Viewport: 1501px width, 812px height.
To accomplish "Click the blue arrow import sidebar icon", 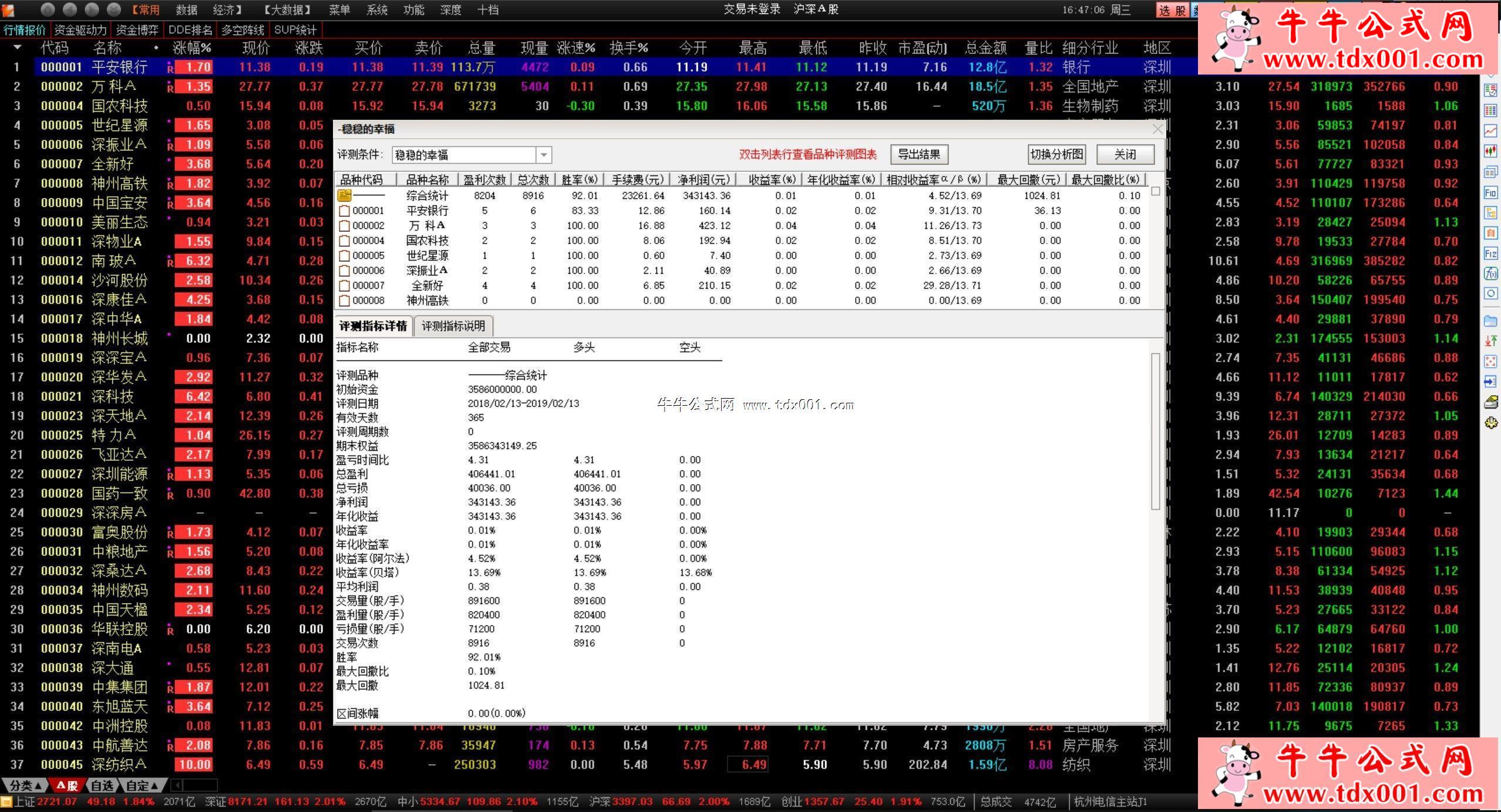I will coord(1490,382).
